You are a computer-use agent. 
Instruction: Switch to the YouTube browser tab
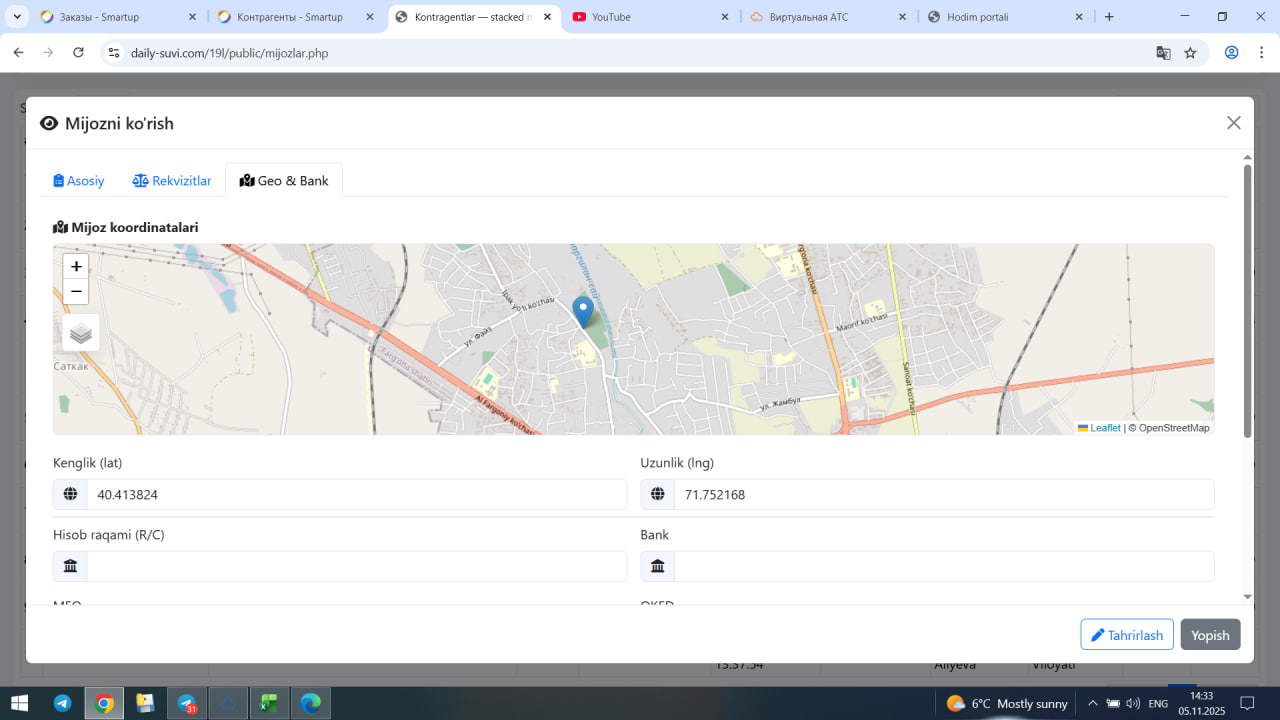[651, 17]
